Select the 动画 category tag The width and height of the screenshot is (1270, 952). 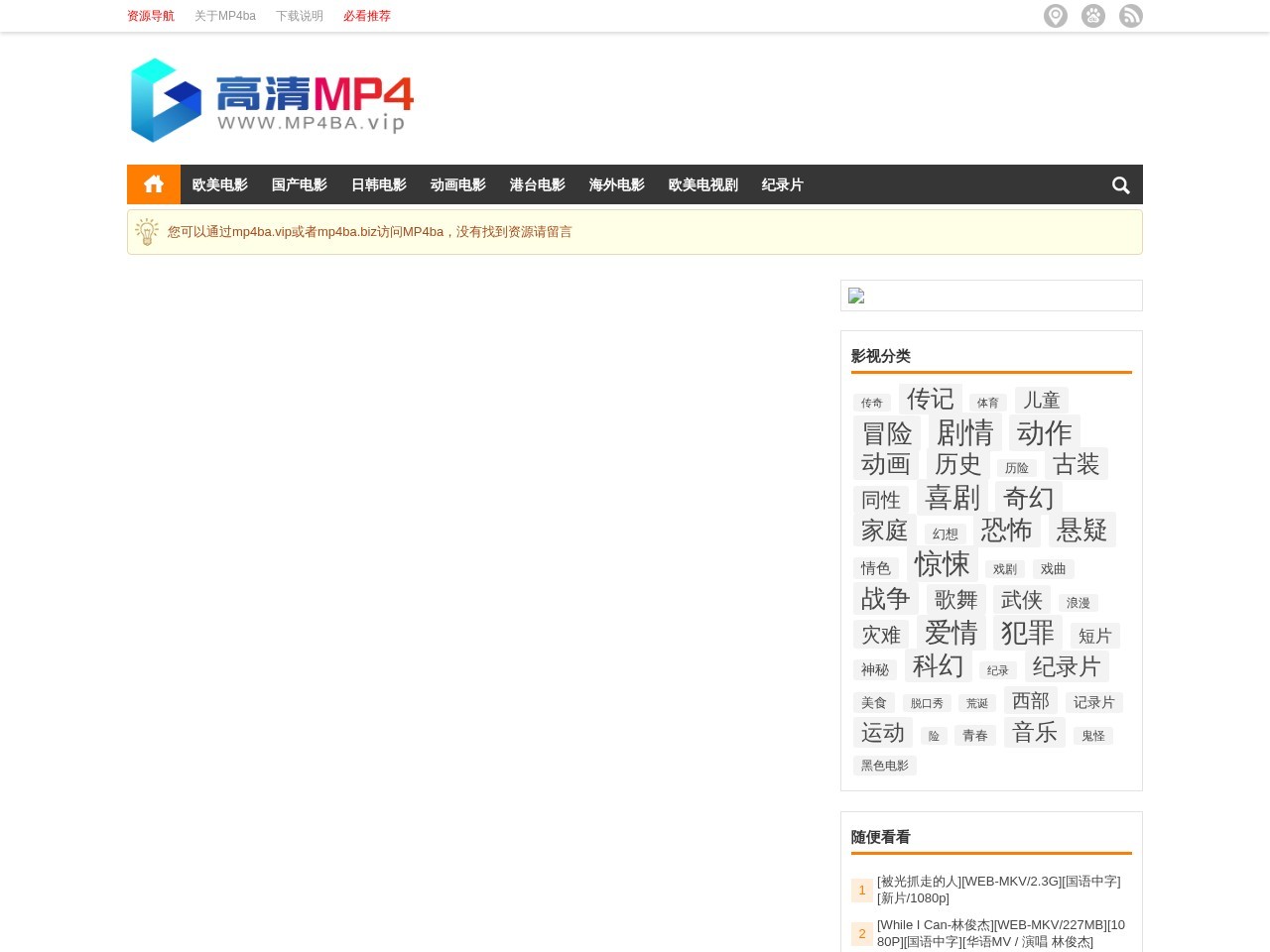pyautogui.click(x=886, y=464)
